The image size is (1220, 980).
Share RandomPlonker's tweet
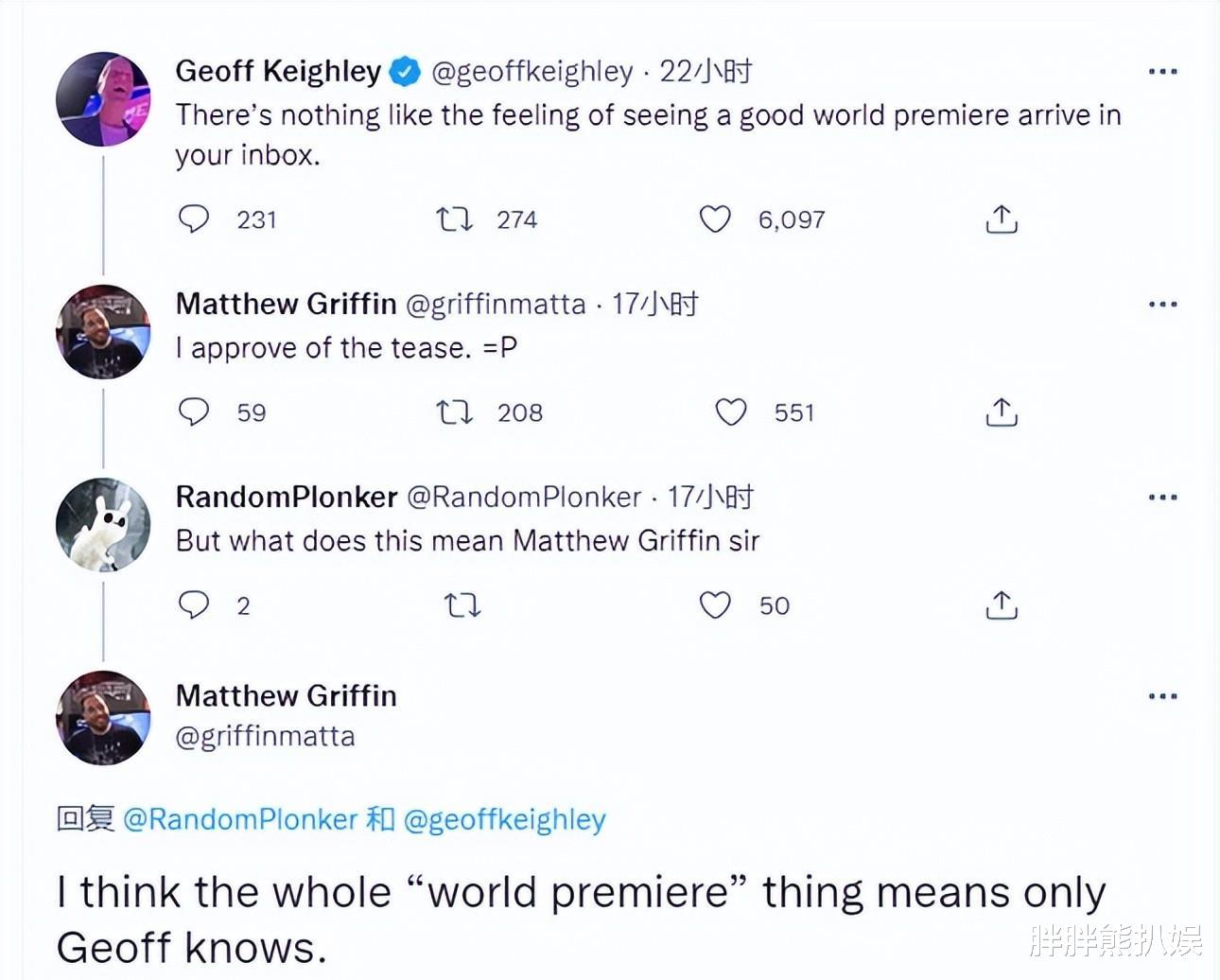1002,604
